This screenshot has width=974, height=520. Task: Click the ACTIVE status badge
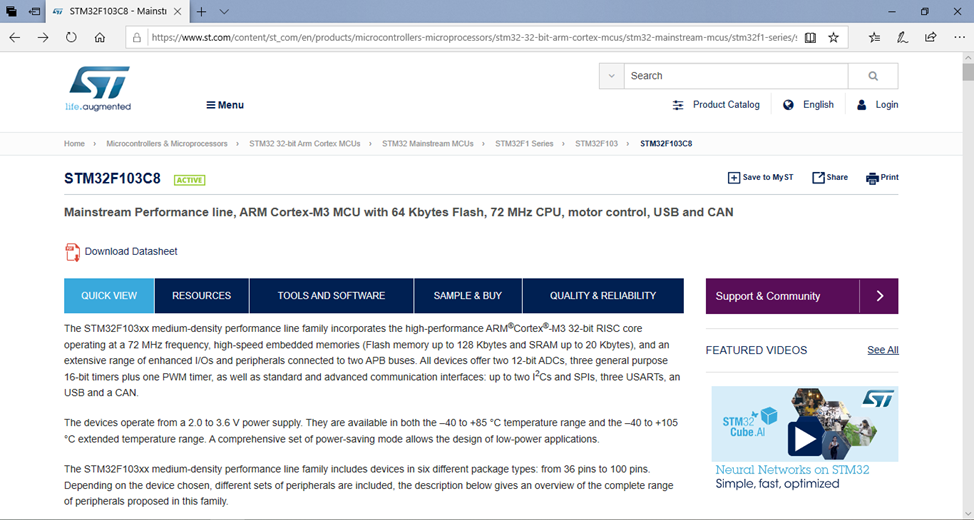point(189,180)
